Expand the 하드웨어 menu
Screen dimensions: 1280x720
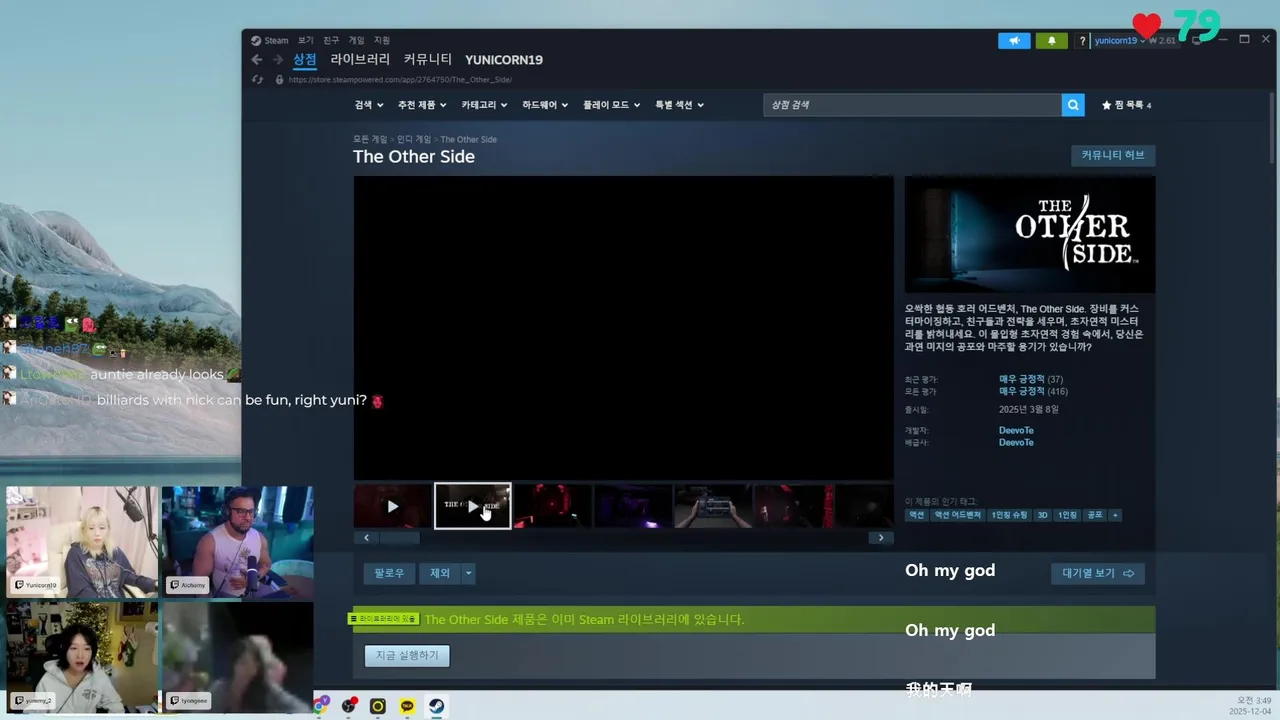pyautogui.click(x=545, y=105)
